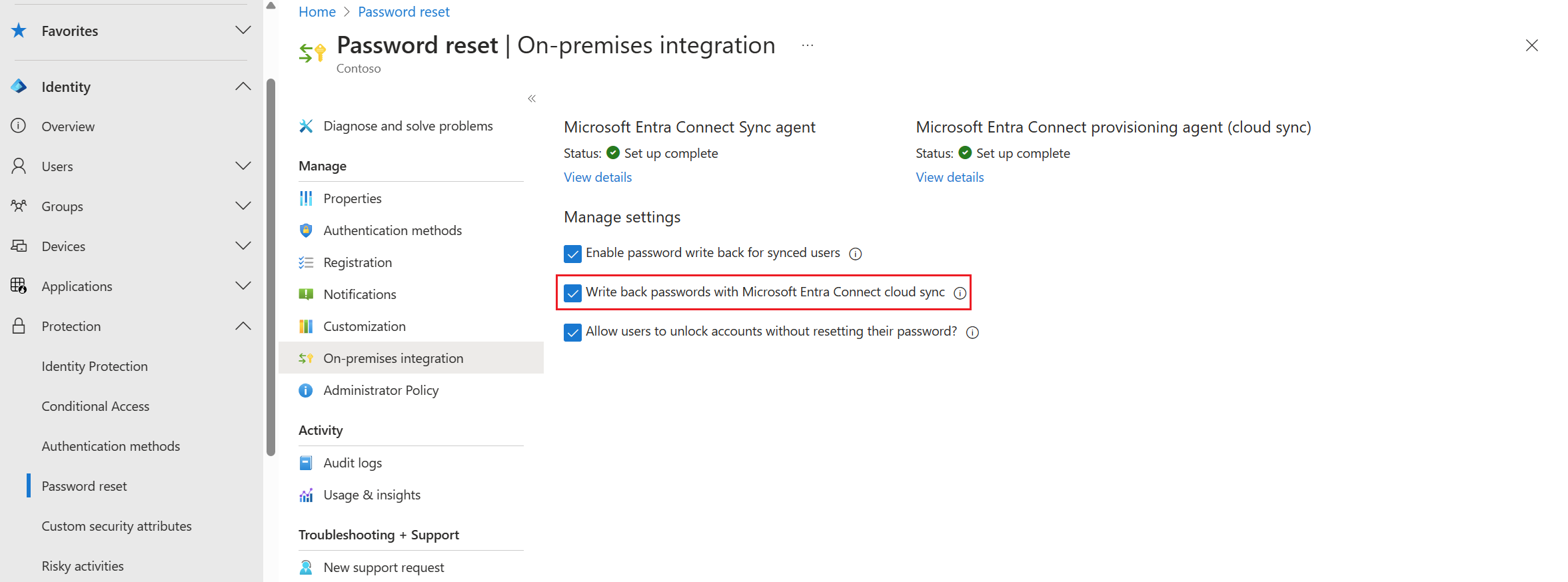Select the Registration list icon
The image size is (1568, 582).
(306, 262)
